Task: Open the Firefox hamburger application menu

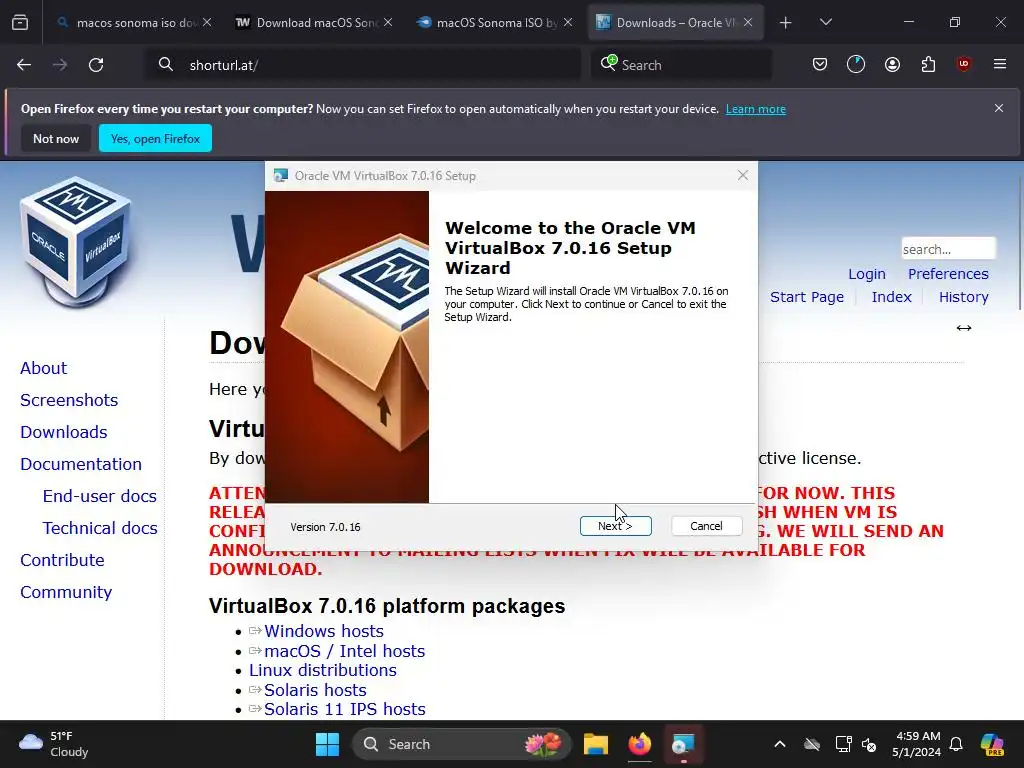Action: [1000, 64]
